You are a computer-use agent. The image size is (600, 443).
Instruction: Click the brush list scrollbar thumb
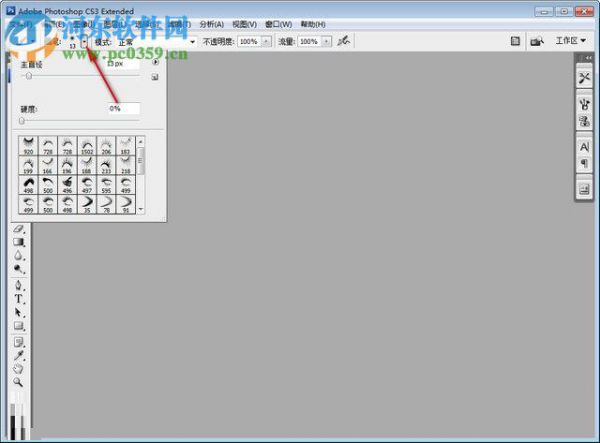140,161
